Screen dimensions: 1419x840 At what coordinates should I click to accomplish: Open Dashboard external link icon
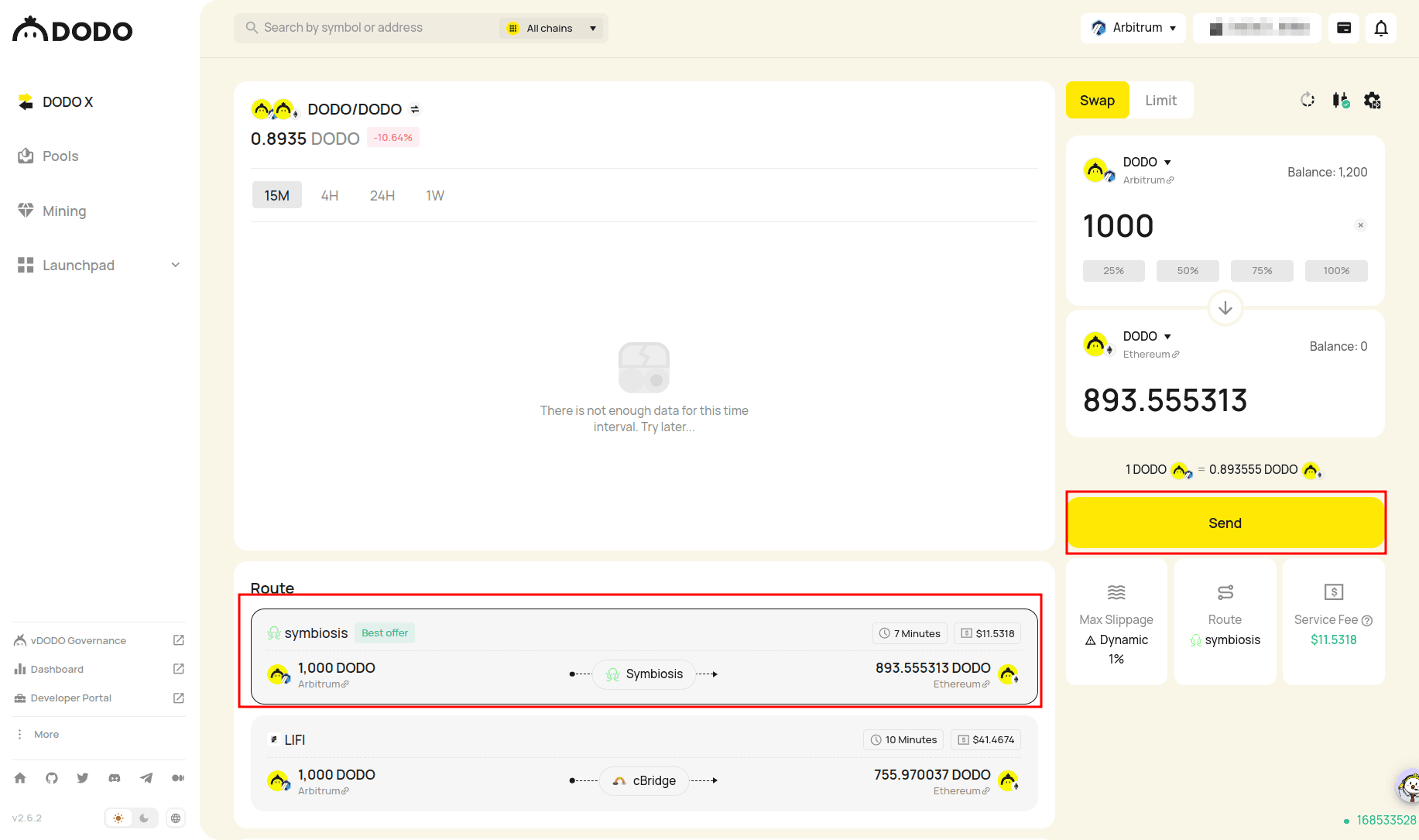pyautogui.click(x=179, y=669)
